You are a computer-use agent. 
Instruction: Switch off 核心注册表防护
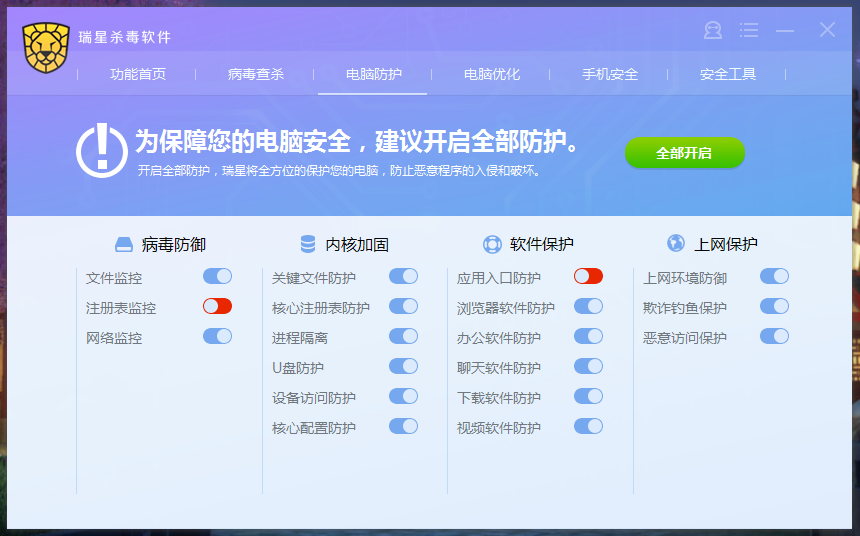pos(404,306)
